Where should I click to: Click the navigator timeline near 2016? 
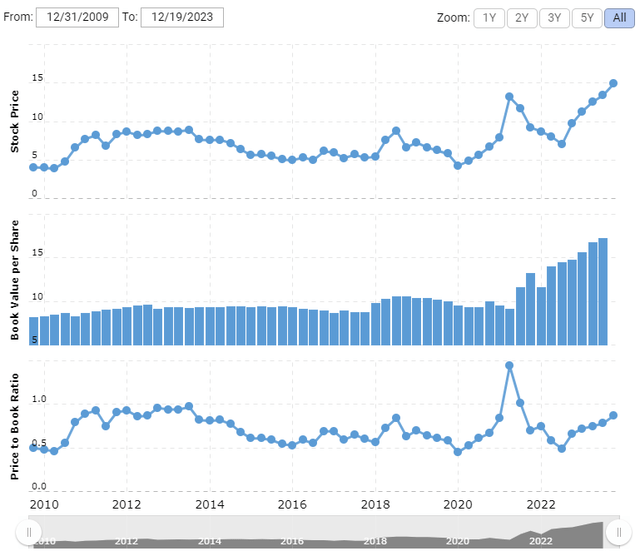click(x=292, y=541)
